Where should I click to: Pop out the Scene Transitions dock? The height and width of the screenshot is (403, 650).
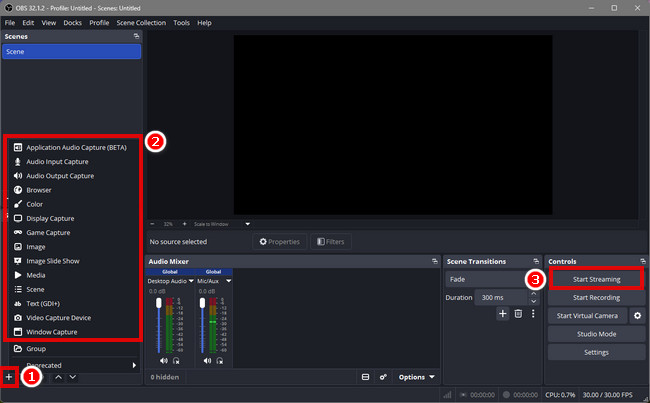(x=536, y=261)
